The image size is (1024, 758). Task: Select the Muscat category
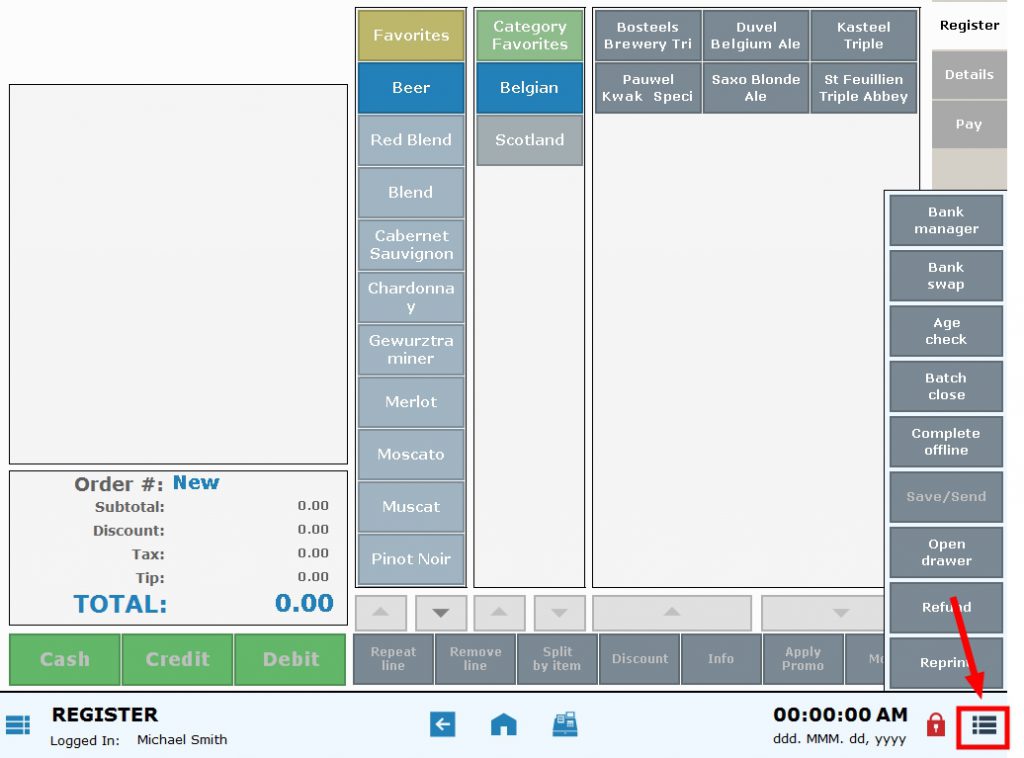click(x=411, y=506)
